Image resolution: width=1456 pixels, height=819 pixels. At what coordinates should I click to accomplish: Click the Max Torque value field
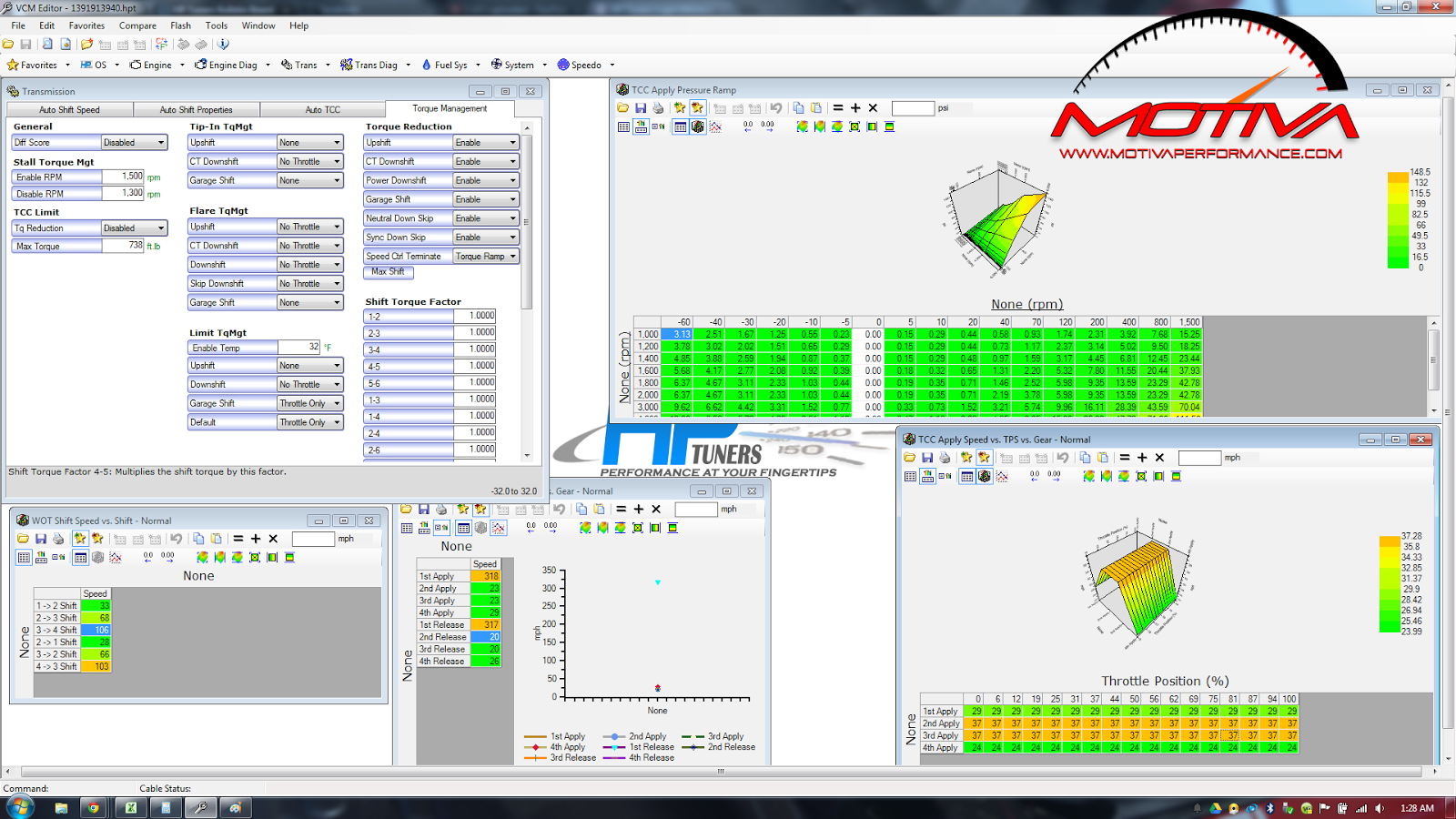pyautogui.click(x=123, y=246)
